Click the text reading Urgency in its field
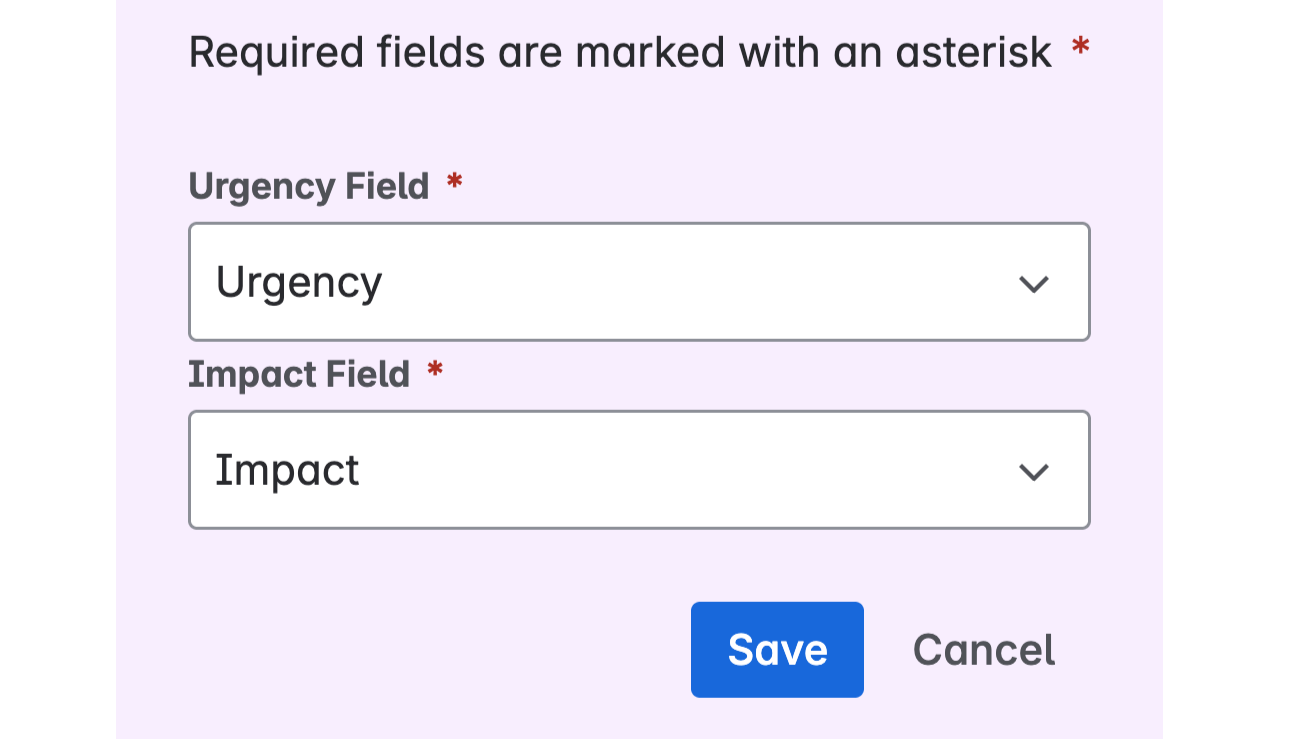Screen dimensions: 1299x739 click(297, 282)
